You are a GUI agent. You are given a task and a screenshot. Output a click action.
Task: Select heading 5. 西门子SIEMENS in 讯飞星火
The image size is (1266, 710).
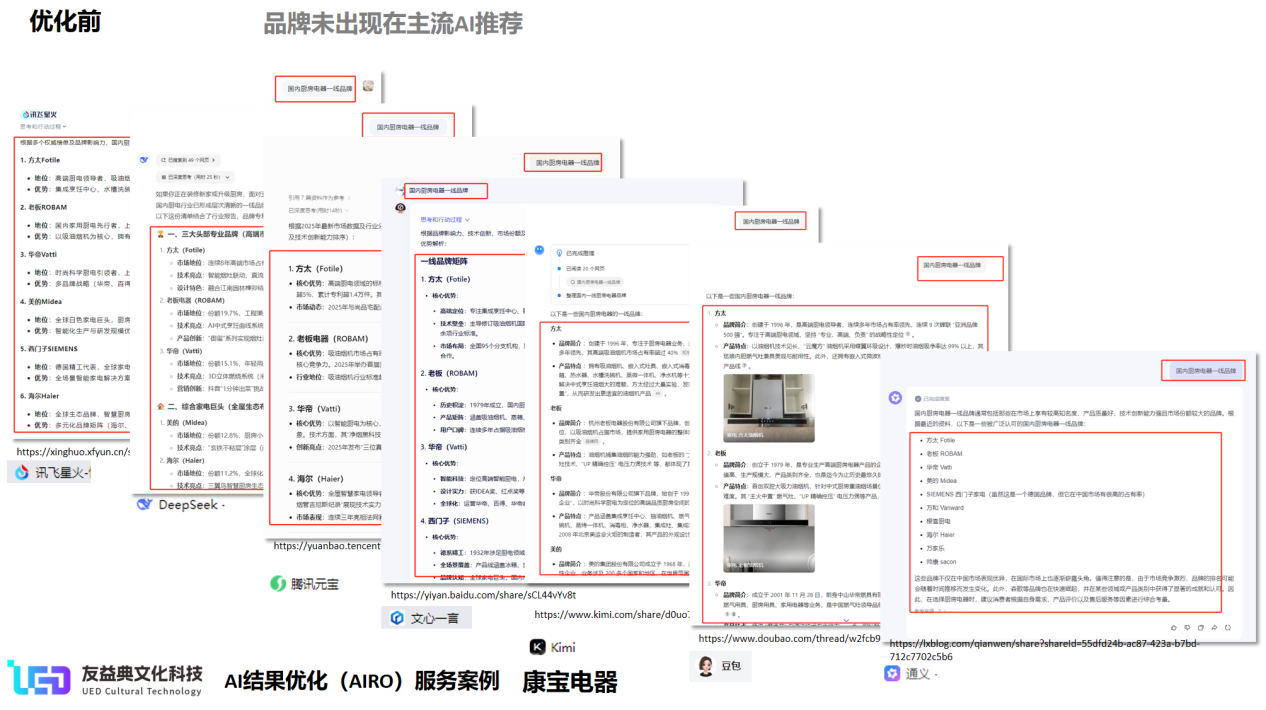point(49,350)
